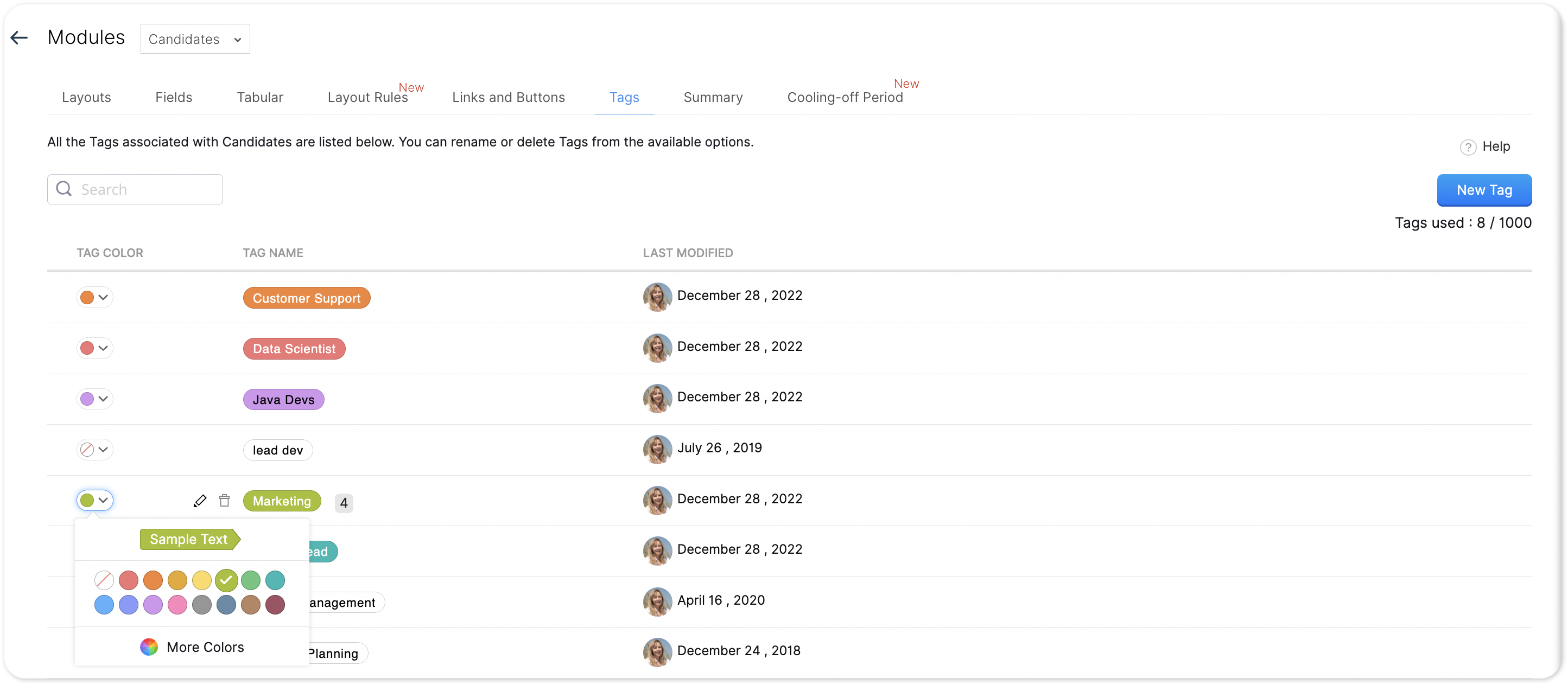
Task: Select the selected olive green checkmark swatch
Action: tap(226, 580)
